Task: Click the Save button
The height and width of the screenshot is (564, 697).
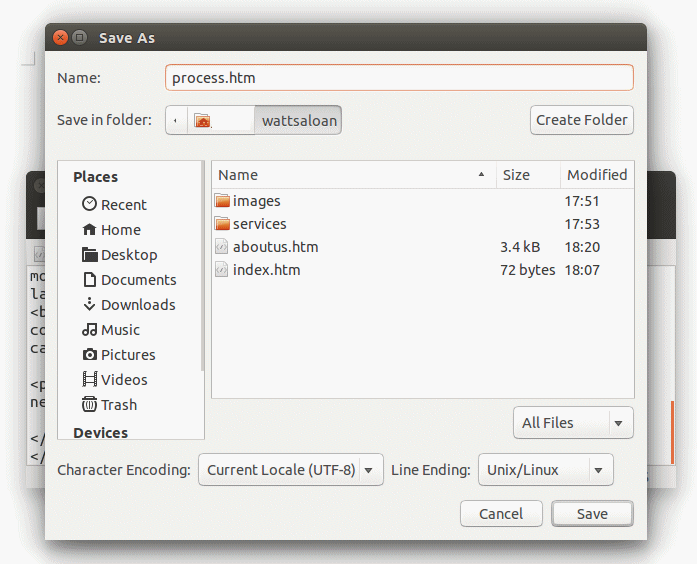Action: tap(592, 514)
